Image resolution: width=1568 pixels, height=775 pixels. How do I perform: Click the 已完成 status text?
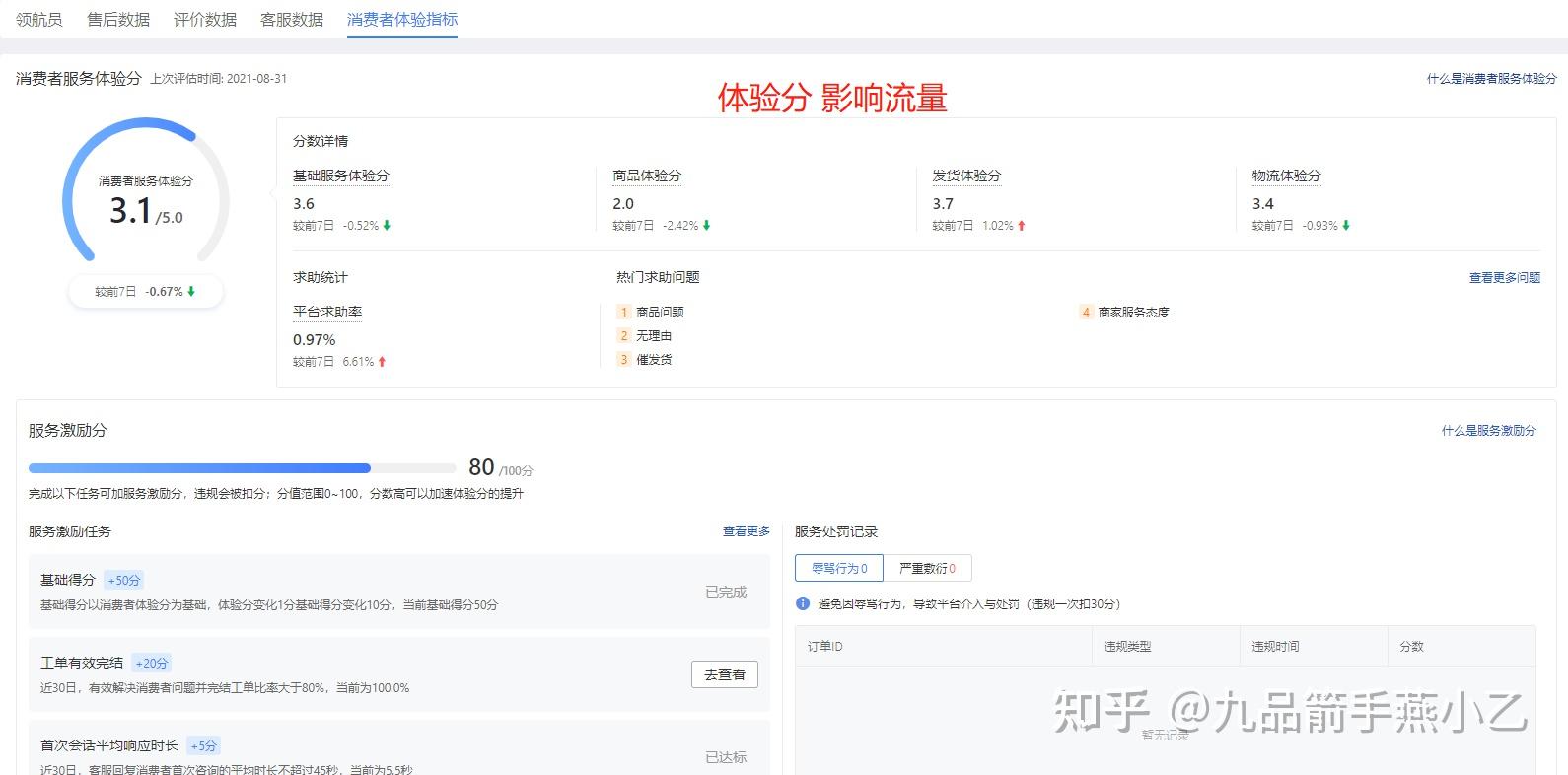pyautogui.click(x=726, y=592)
